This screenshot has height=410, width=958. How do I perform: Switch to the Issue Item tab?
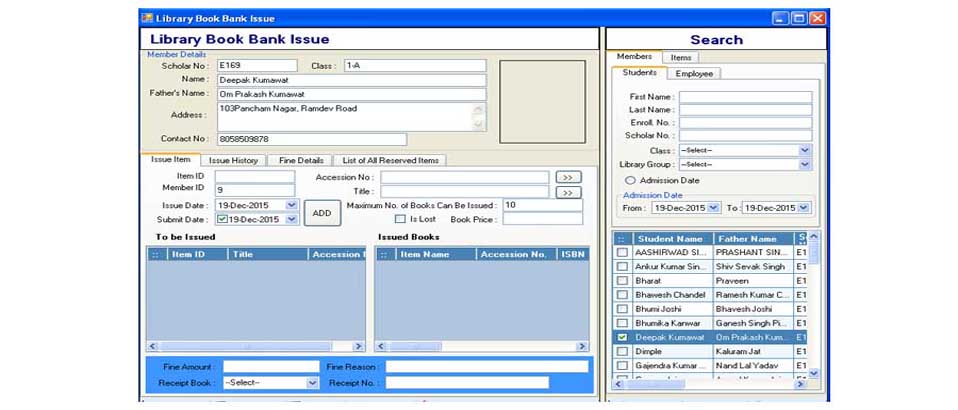pos(170,159)
